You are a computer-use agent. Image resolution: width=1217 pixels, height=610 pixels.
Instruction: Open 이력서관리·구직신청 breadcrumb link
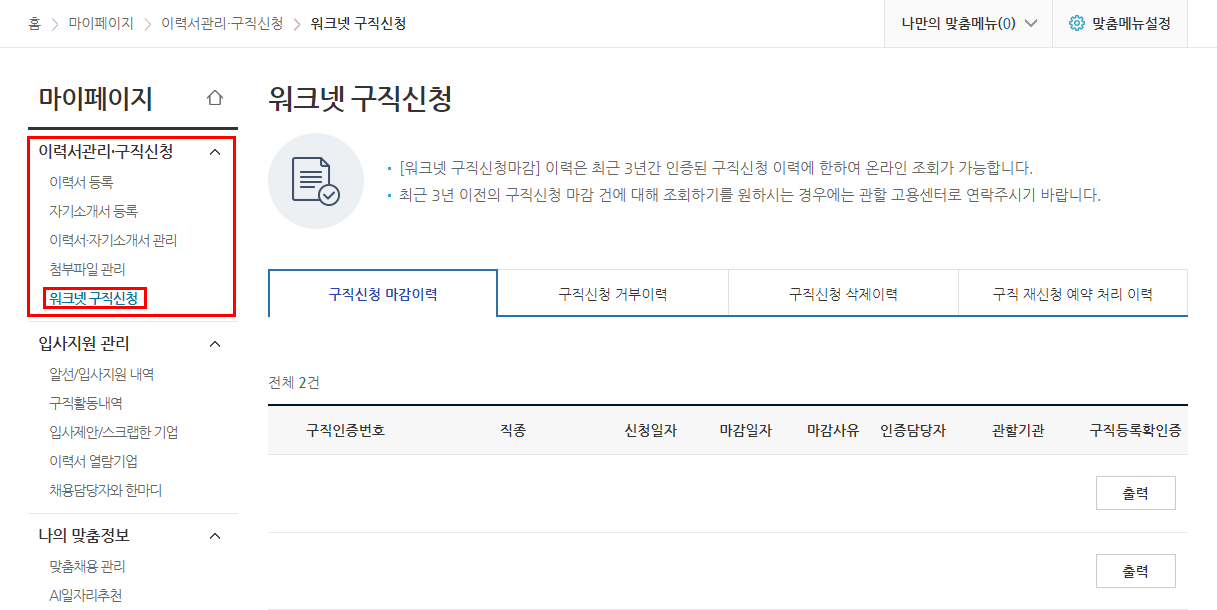point(222,23)
